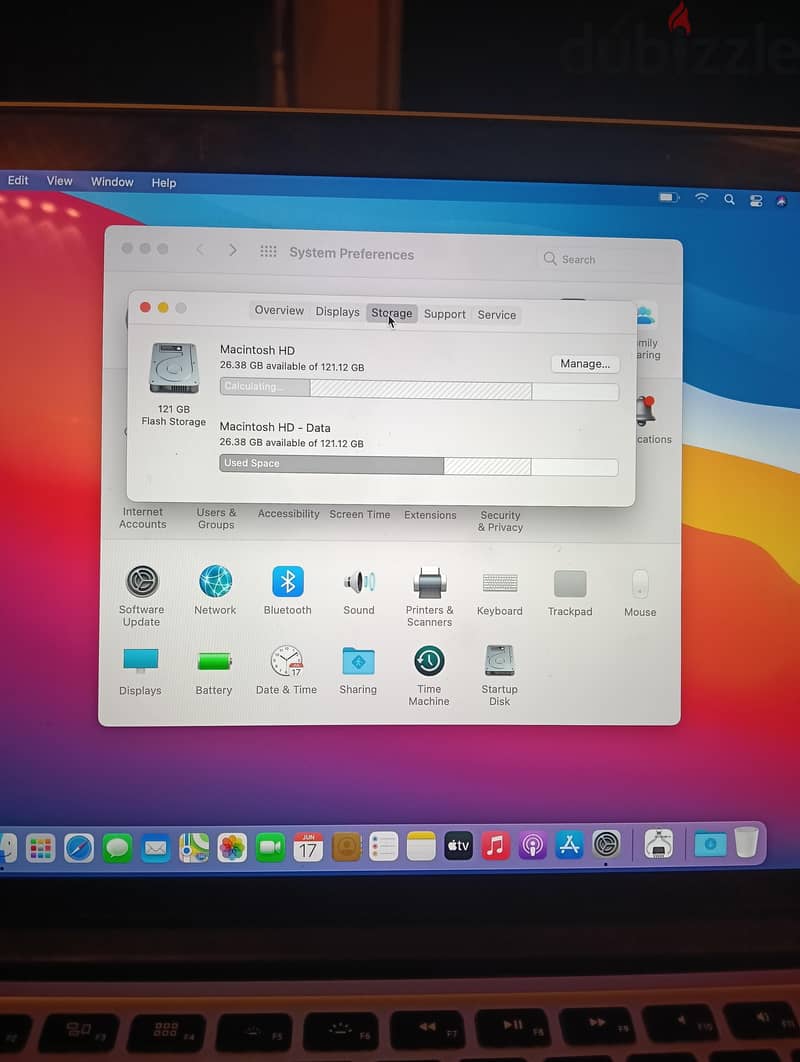
Task: Open Sound preferences
Action: [359, 582]
